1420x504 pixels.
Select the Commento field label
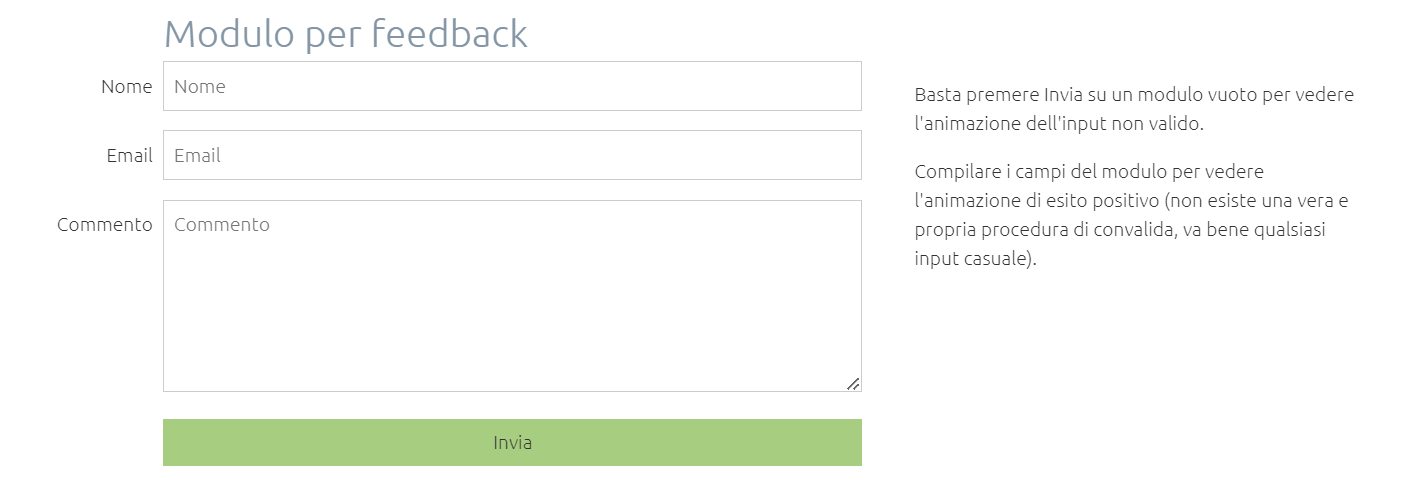(x=104, y=225)
